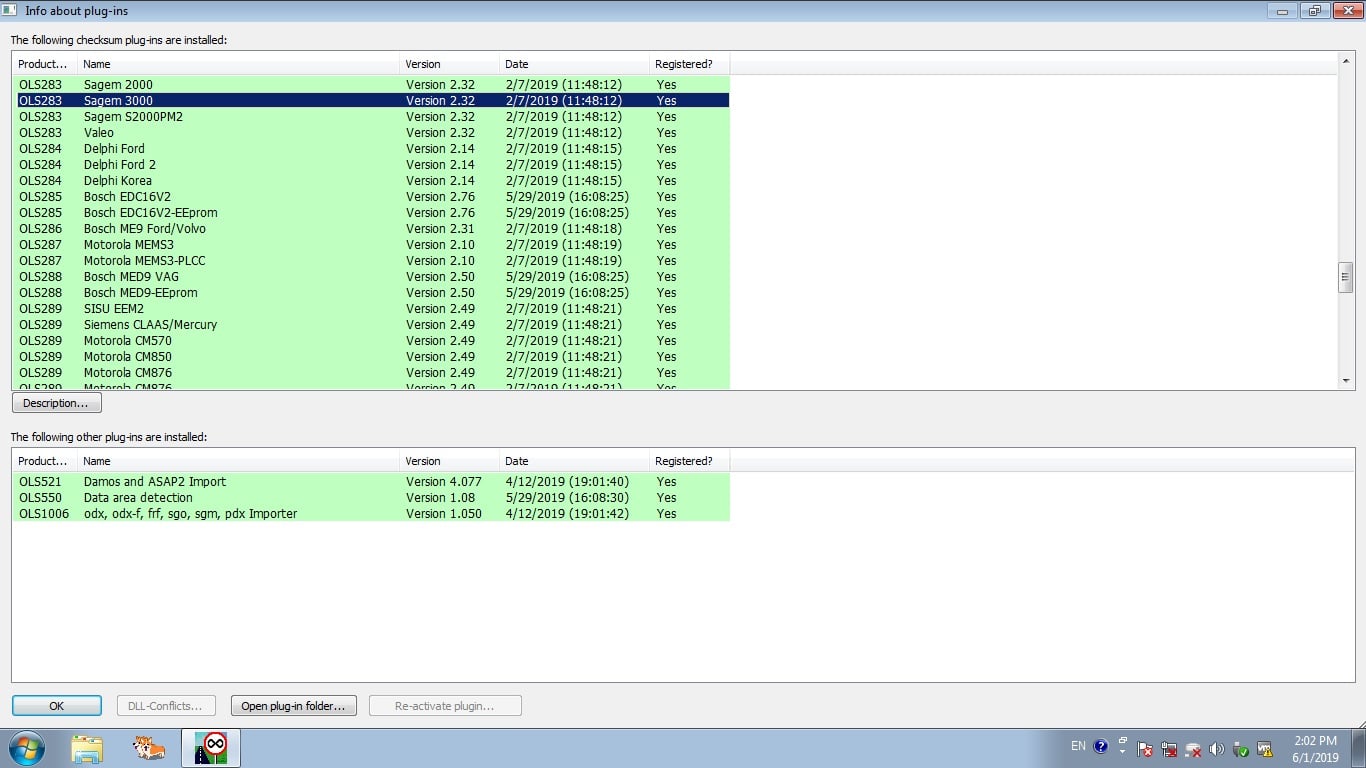Click the EN language indicator

tap(1078, 746)
